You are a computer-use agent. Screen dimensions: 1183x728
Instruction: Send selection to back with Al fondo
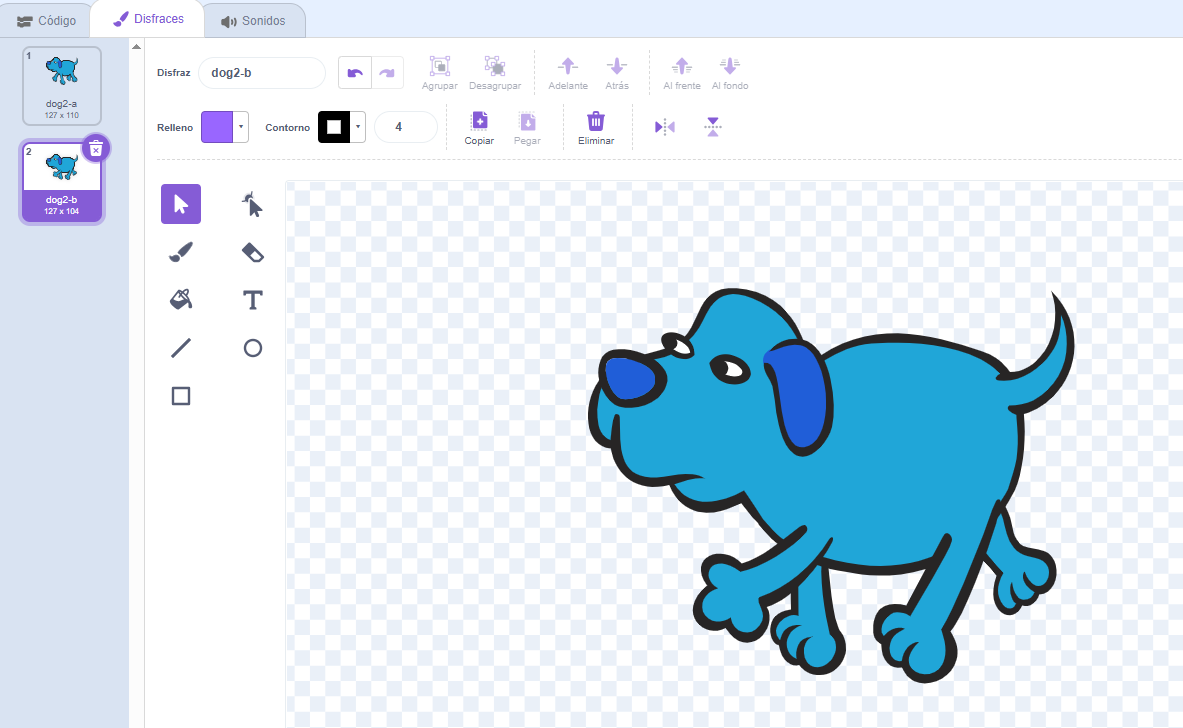(730, 73)
